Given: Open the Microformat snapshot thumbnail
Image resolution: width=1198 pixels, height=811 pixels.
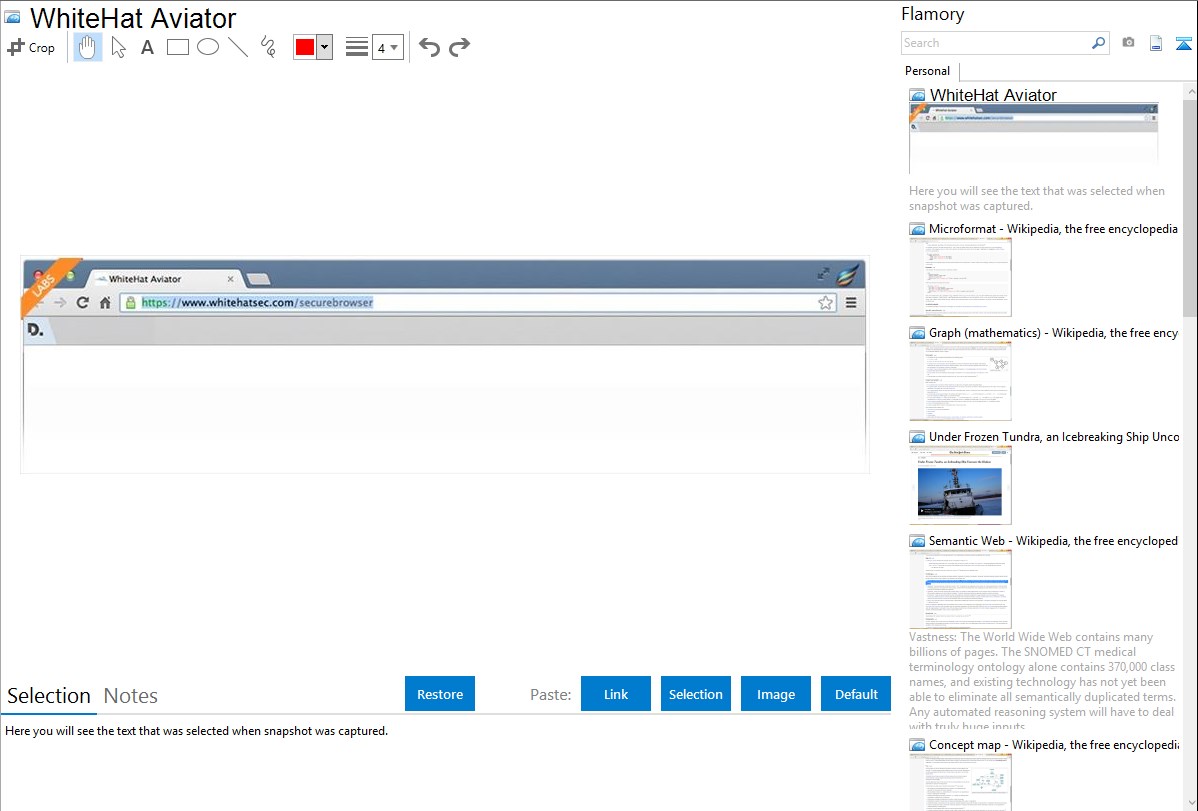Looking at the screenshot, I should click(x=960, y=277).
